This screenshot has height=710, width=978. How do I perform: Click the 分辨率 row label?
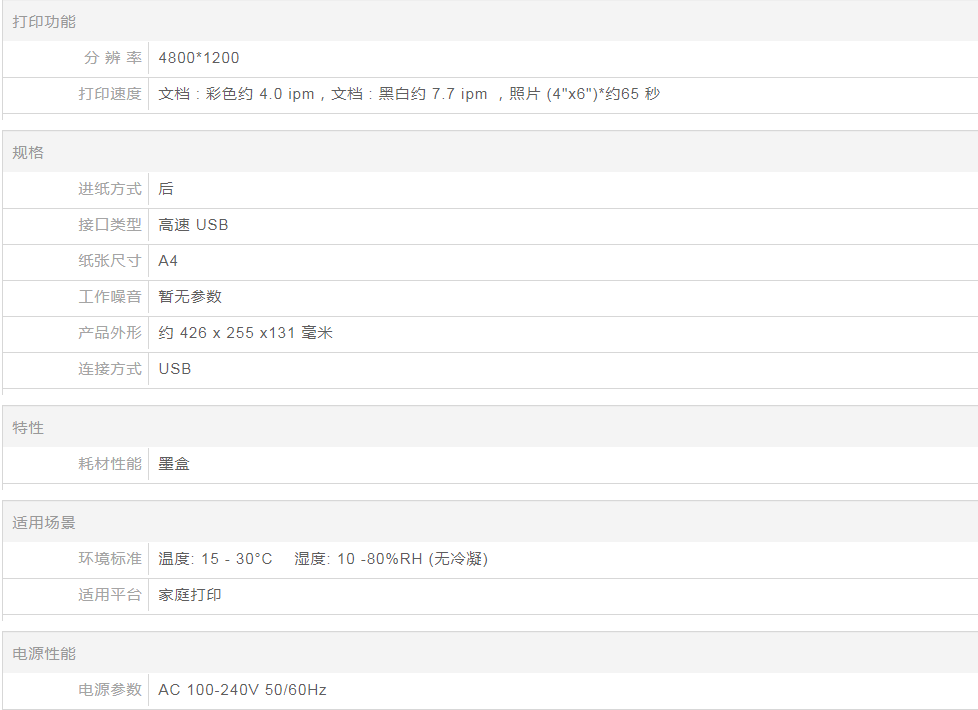112,58
